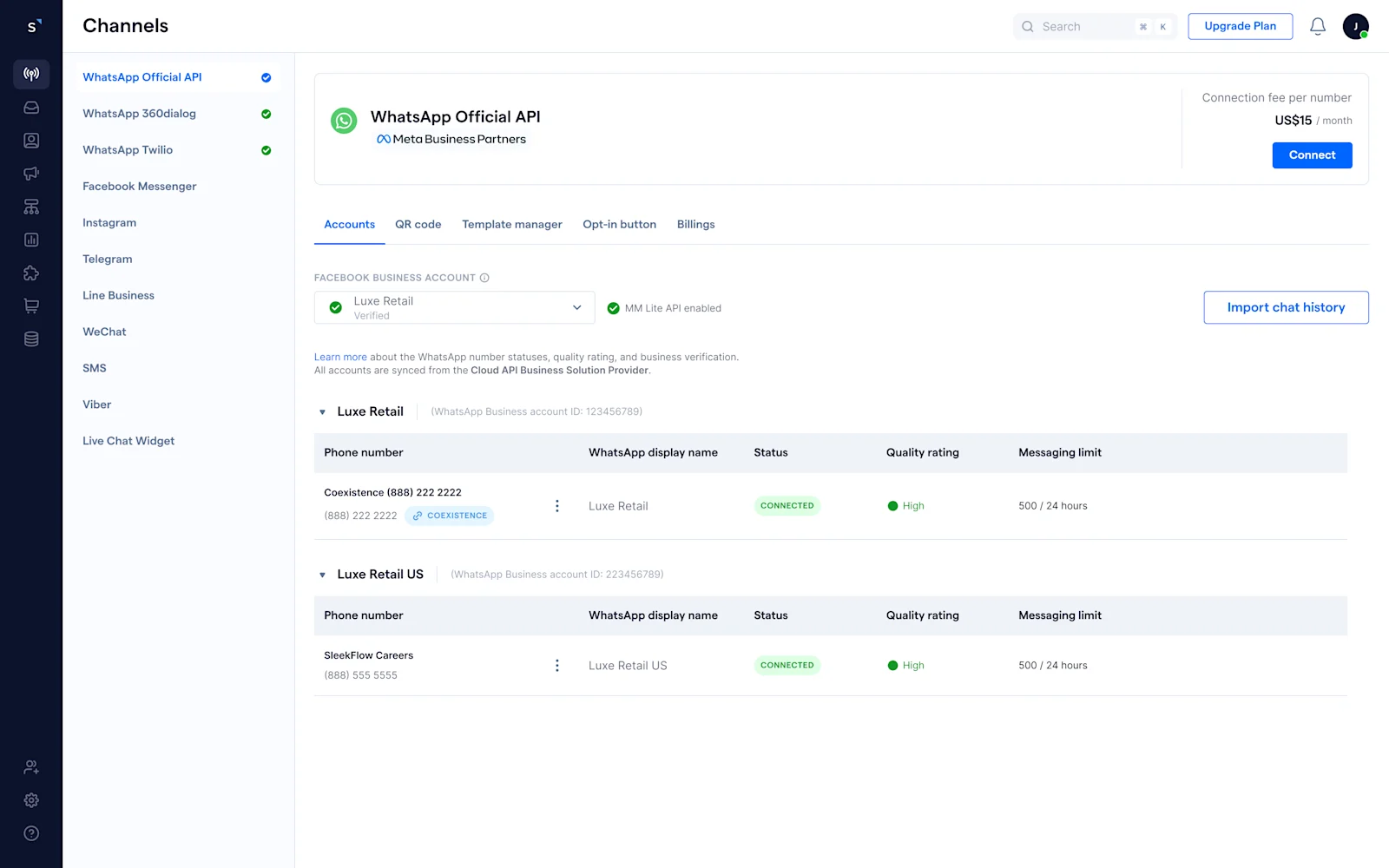This screenshot has height=868, width=1389.
Task: Open the Template manager tab
Action: click(512, 225)
